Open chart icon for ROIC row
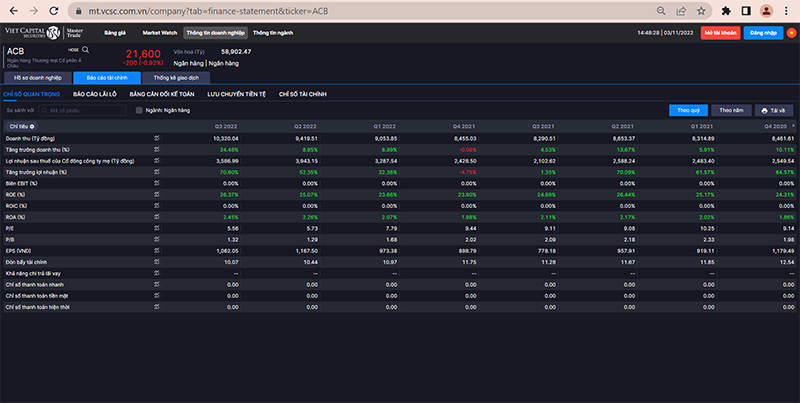Screen dimensions: 800x403 click(157, 206)
